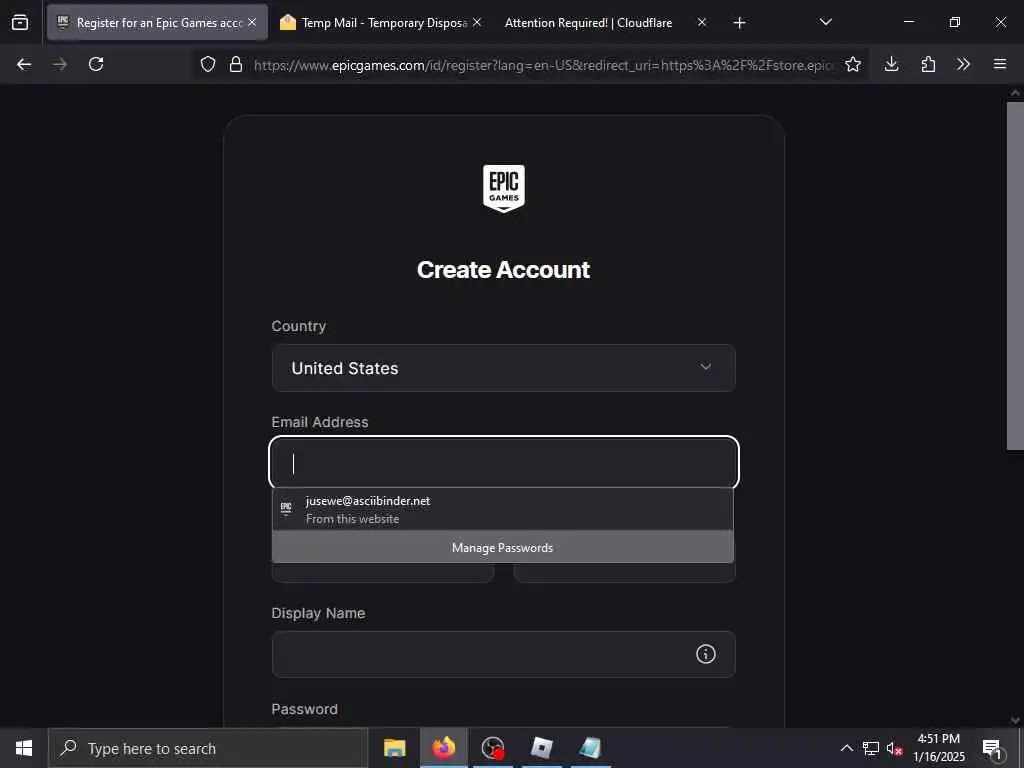Switch to Register for an Epic Games tab

(x=157, y=22)
